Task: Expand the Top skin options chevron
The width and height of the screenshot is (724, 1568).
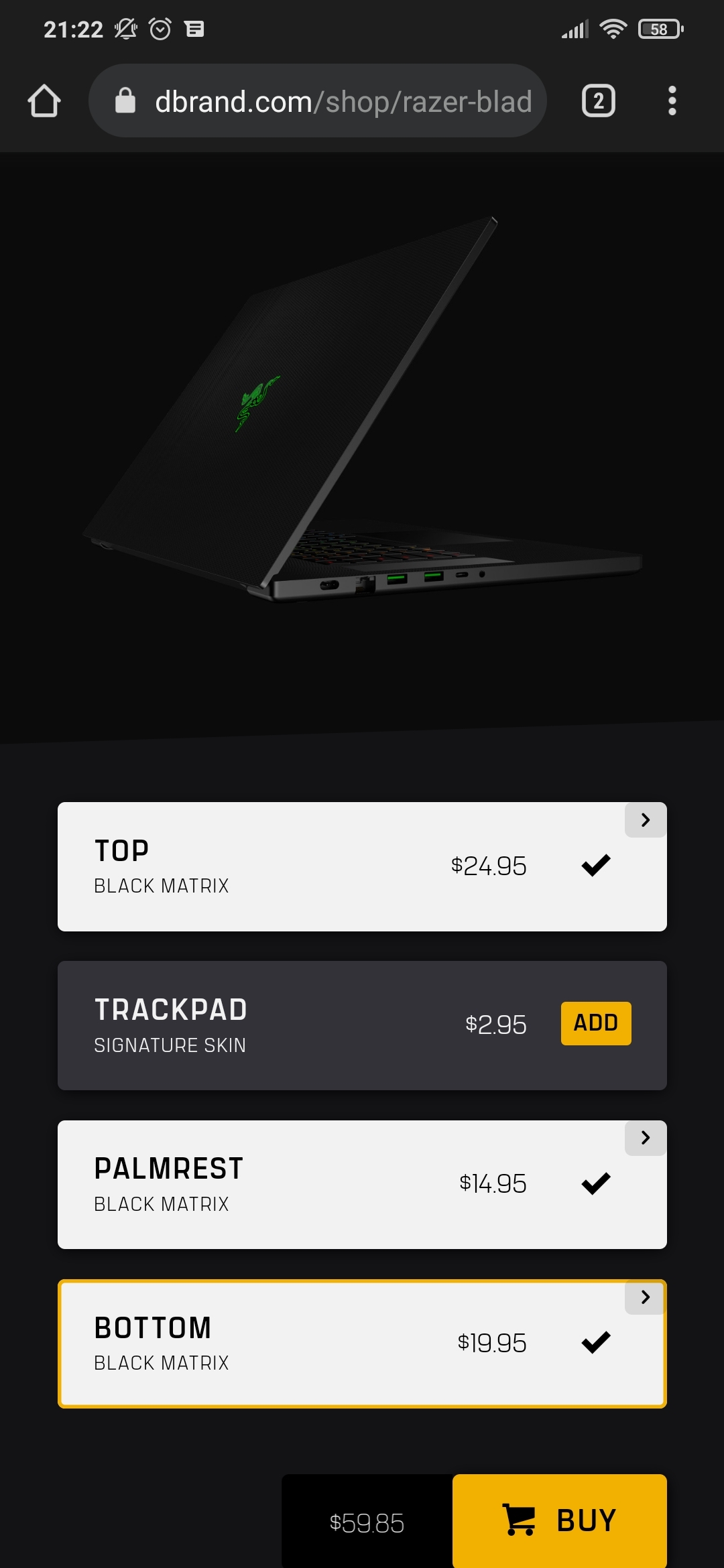Action: click(646, 820)
